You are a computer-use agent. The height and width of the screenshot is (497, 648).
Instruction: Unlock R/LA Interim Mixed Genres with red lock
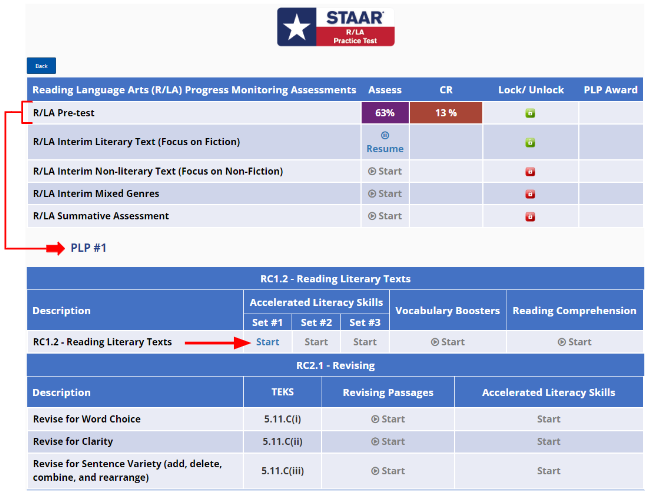(x=530, y=194)
